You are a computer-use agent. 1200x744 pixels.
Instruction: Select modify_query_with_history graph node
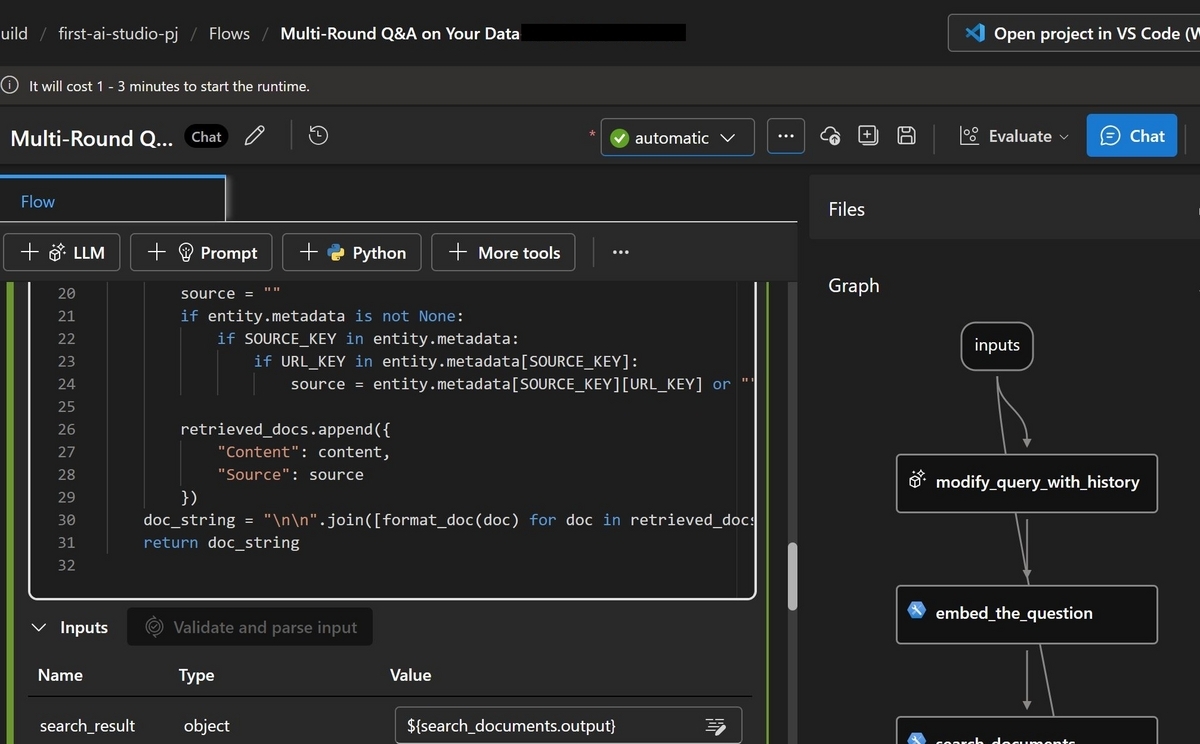click(1026, 483)
